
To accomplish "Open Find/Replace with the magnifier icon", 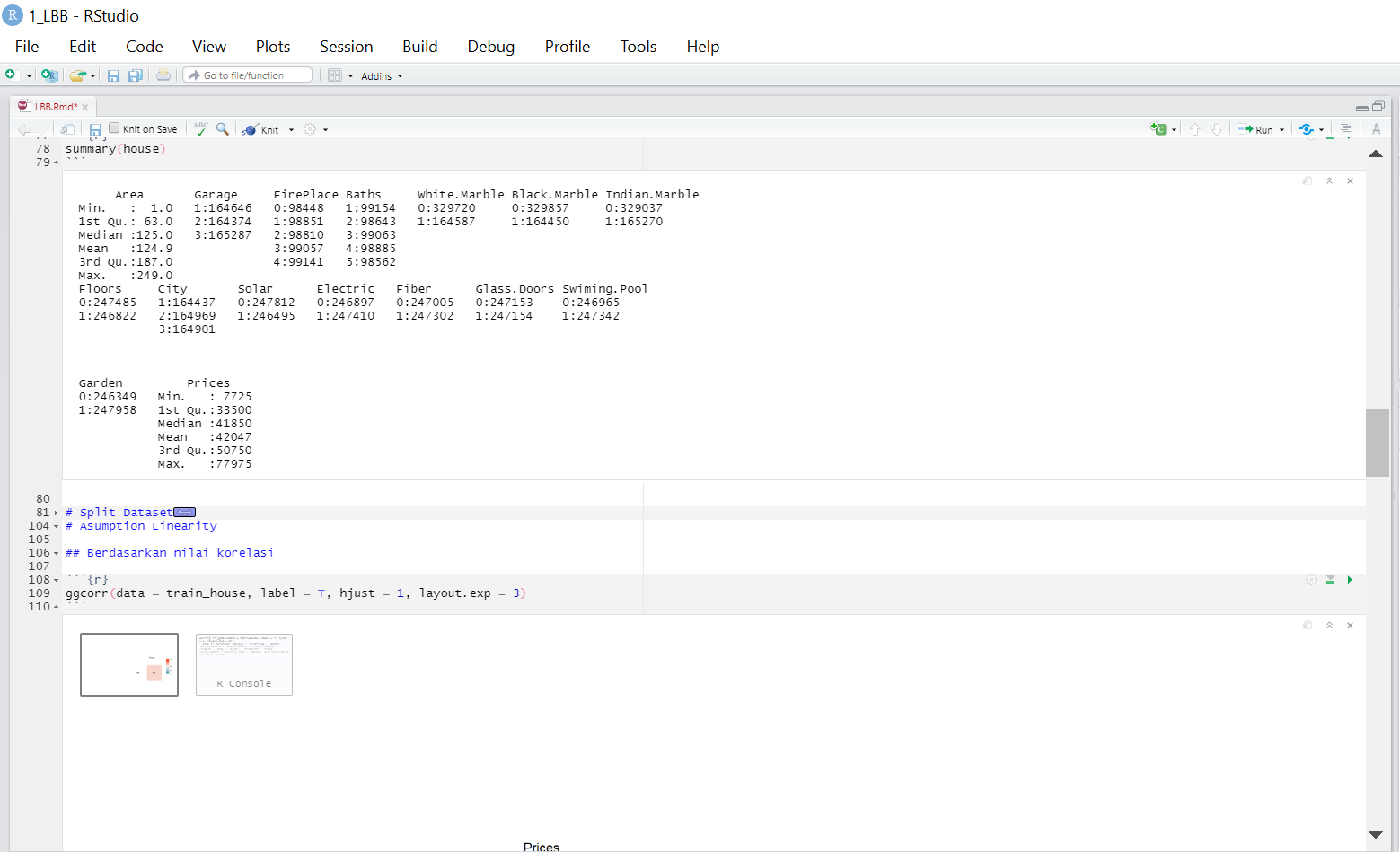I will 223,128.
